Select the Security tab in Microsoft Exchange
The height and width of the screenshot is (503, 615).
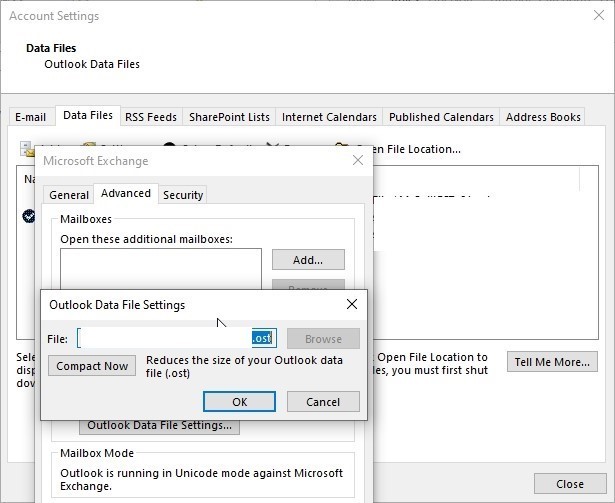pyautogui.click(x=183, y=195)
